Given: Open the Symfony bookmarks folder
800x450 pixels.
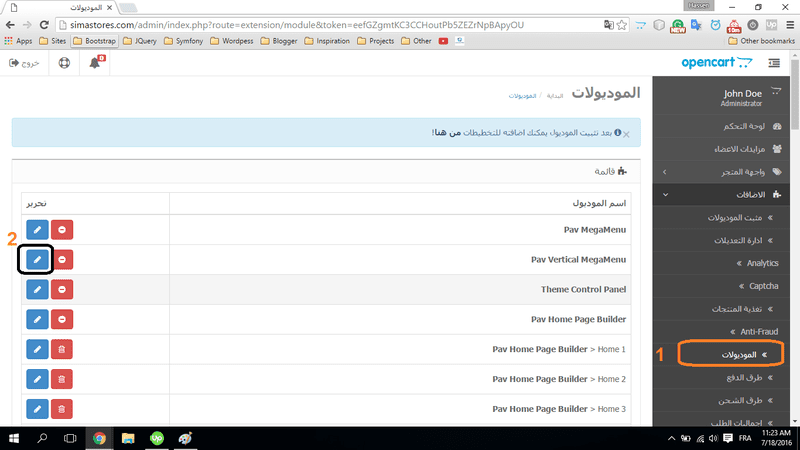Looking at the screenshot, I should (x=183, y=41).
